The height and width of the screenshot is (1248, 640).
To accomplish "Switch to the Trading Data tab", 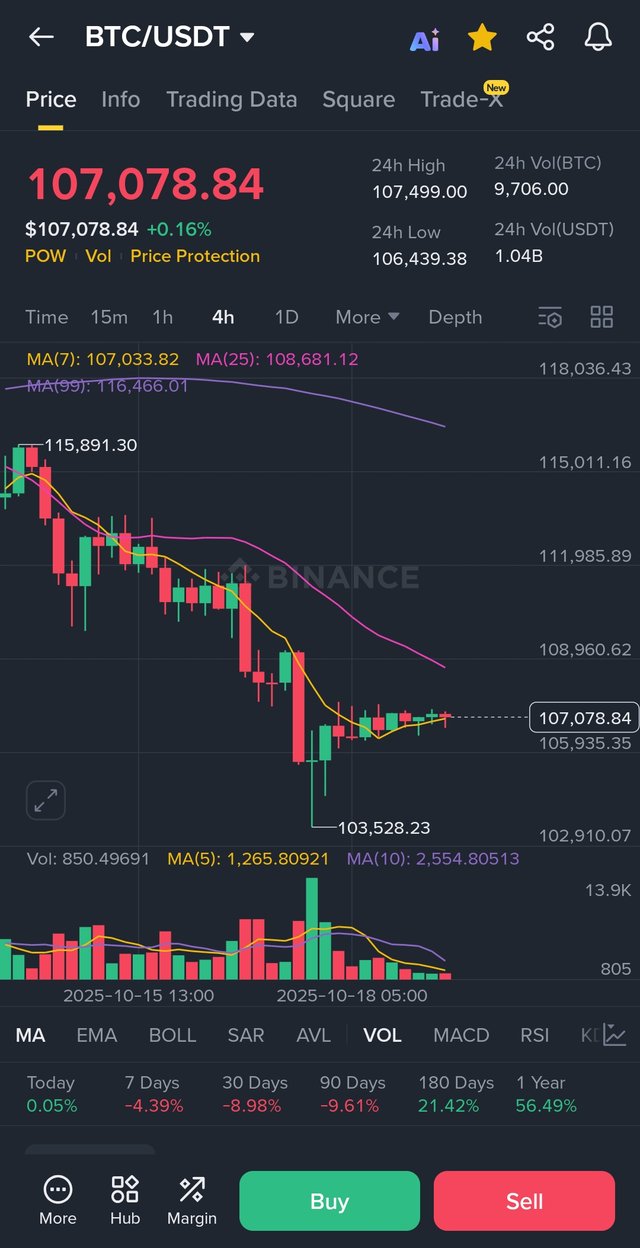I will (231, 100).
